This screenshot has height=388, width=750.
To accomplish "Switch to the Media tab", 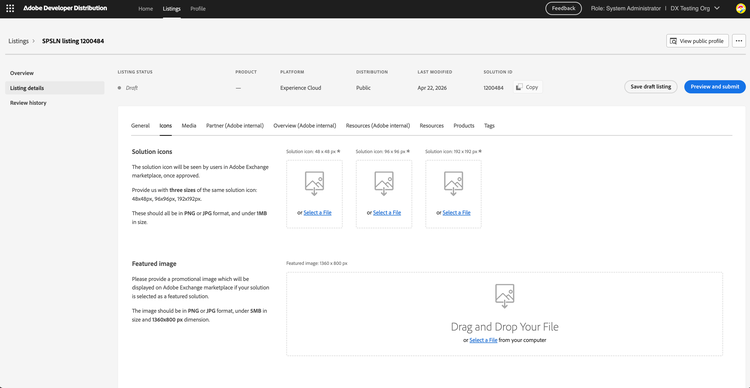I will 189,126.
